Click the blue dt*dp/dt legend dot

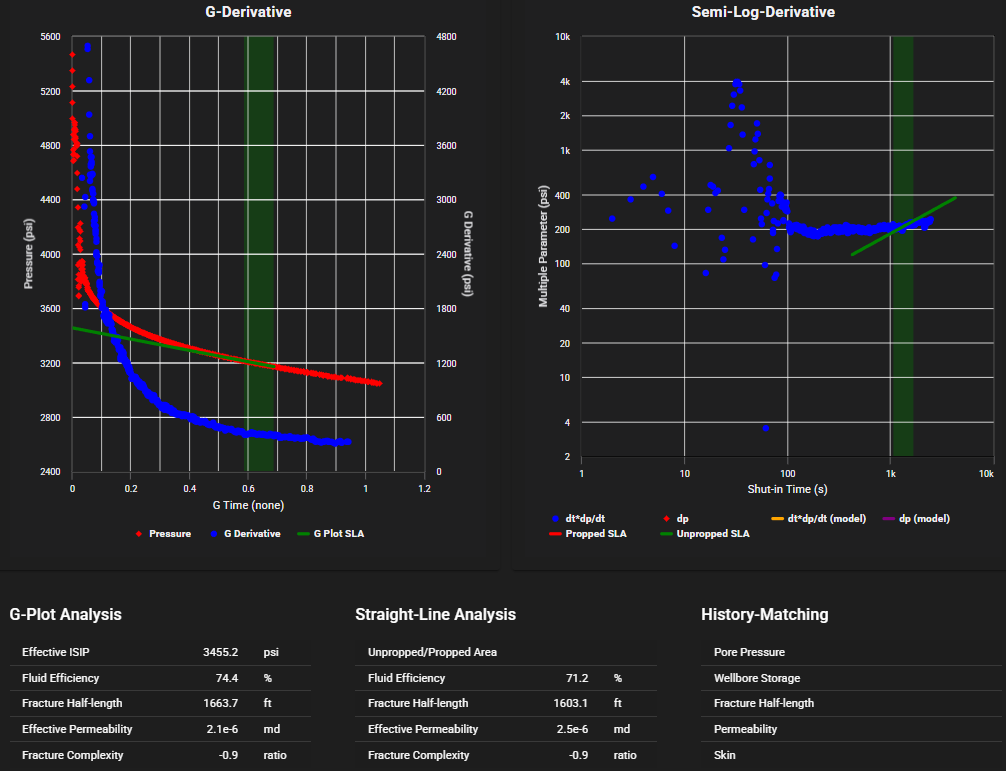(x=555, y=519)
